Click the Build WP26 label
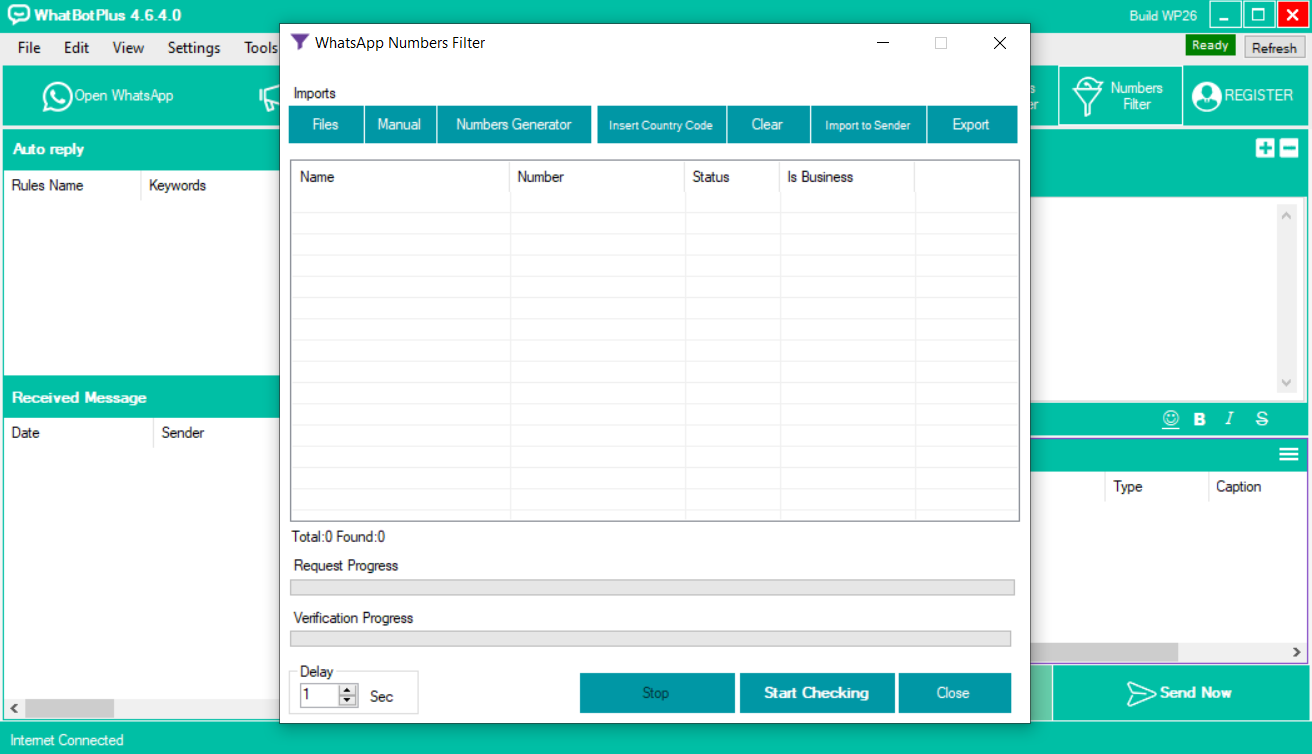 (1163, 16)
